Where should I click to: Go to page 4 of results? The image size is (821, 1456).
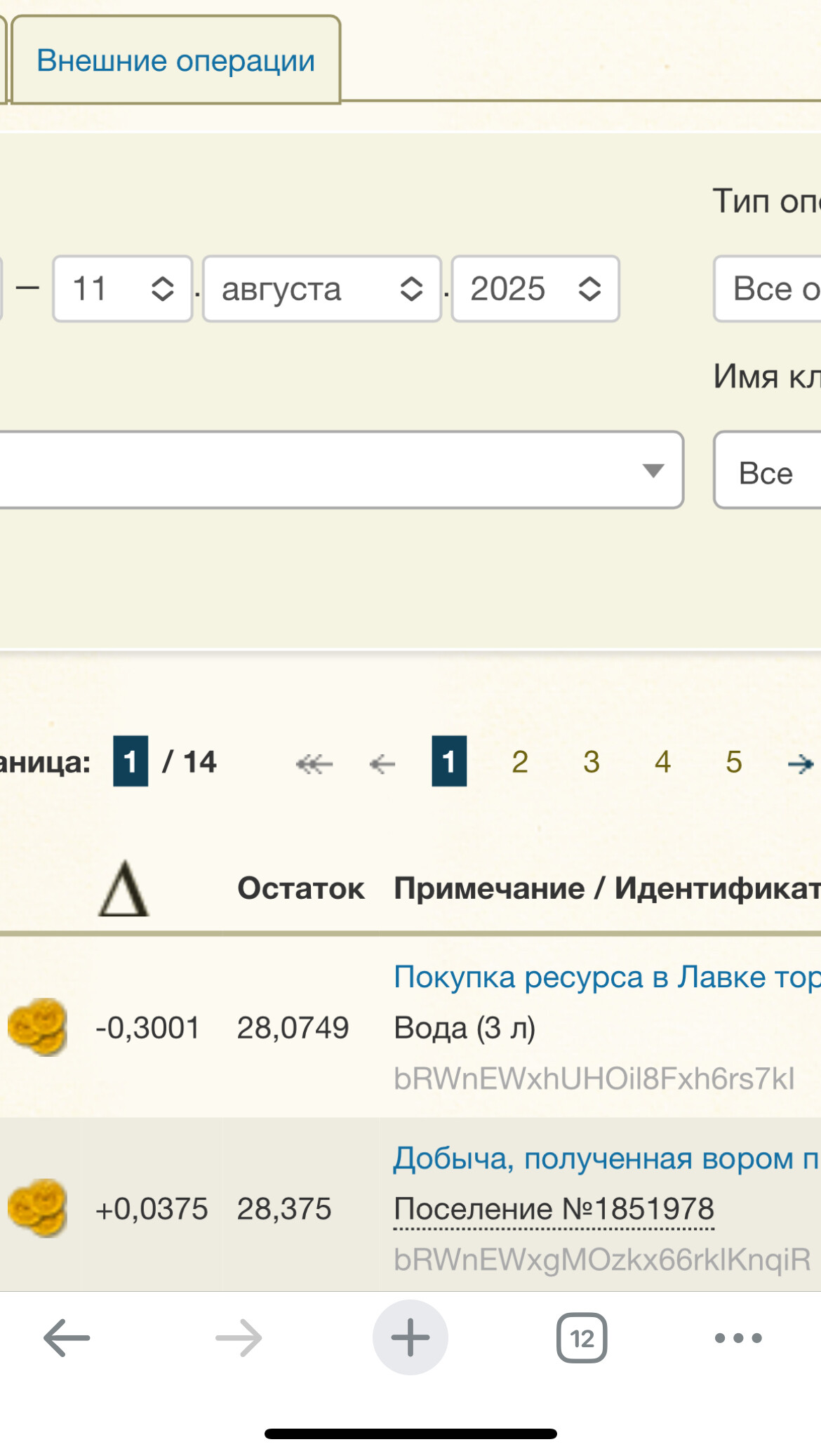(x=662, y=762)
